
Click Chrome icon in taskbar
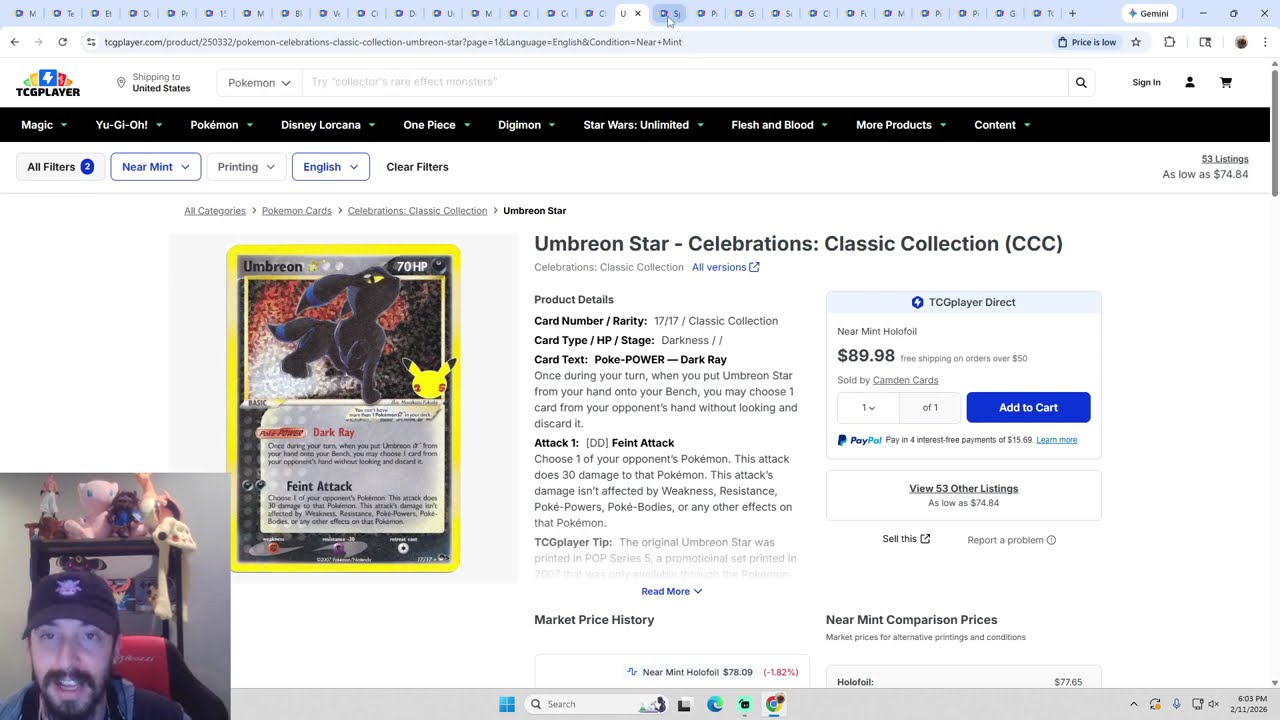point(774,704)
